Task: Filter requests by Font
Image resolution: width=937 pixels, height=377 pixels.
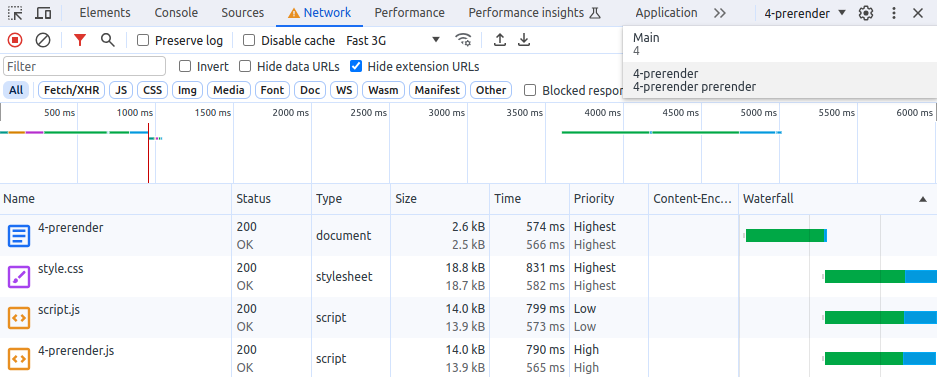Action: pyautogui.click(x=272, y=90)
